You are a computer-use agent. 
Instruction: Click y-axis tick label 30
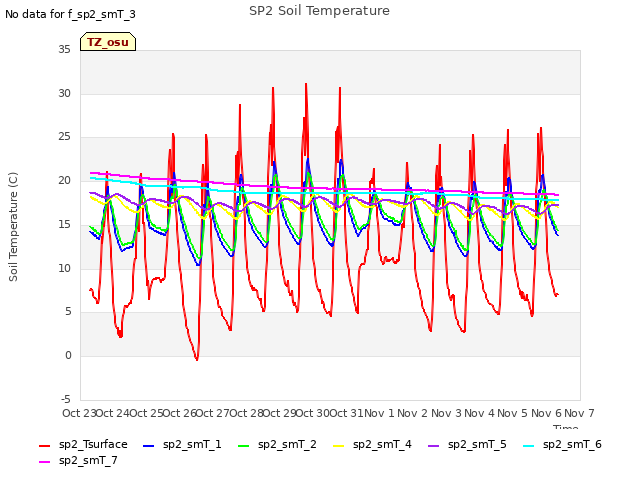tap(64, 93)
